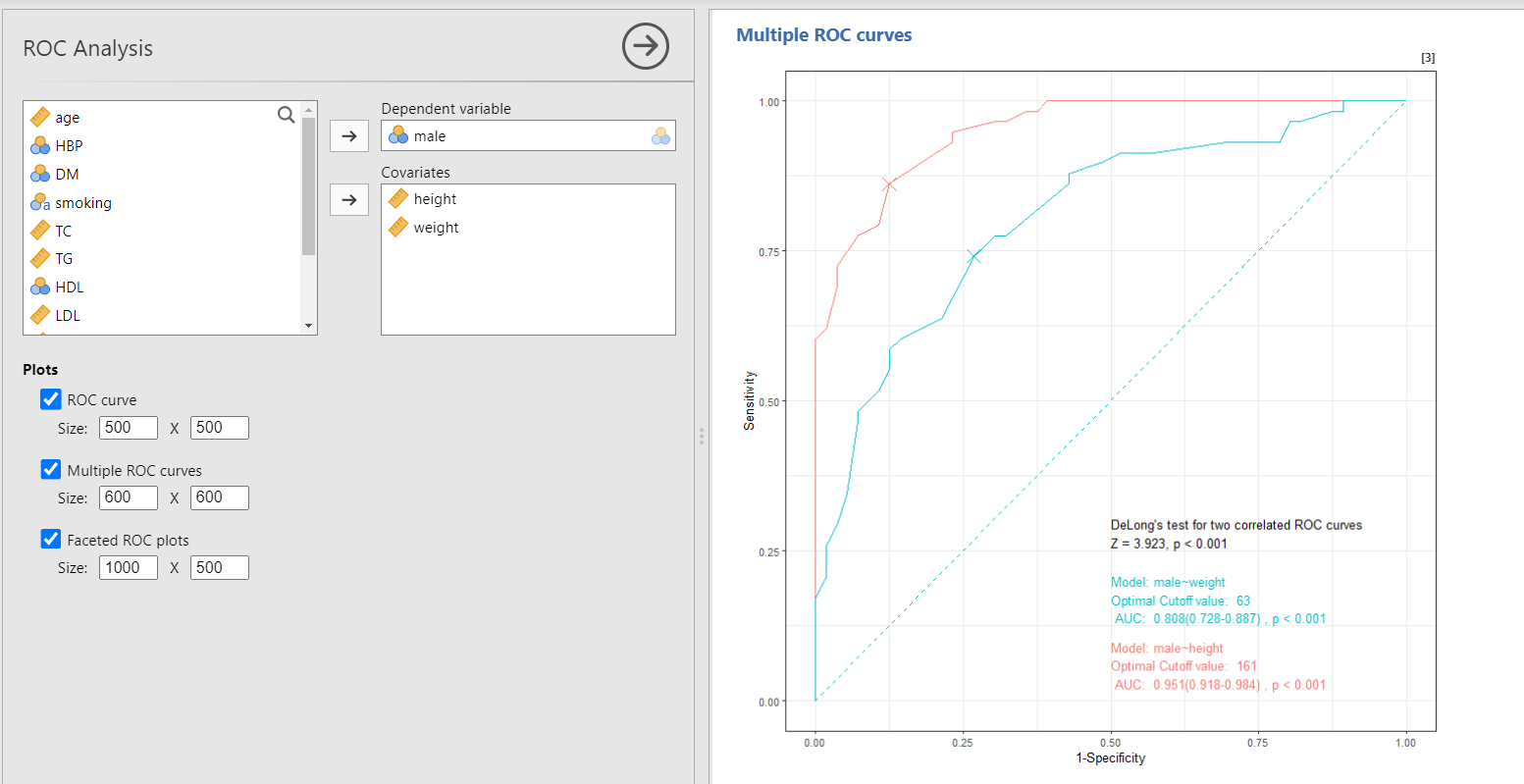Click the faded allowed-type icon in Dependent variable box

point(660,136)
